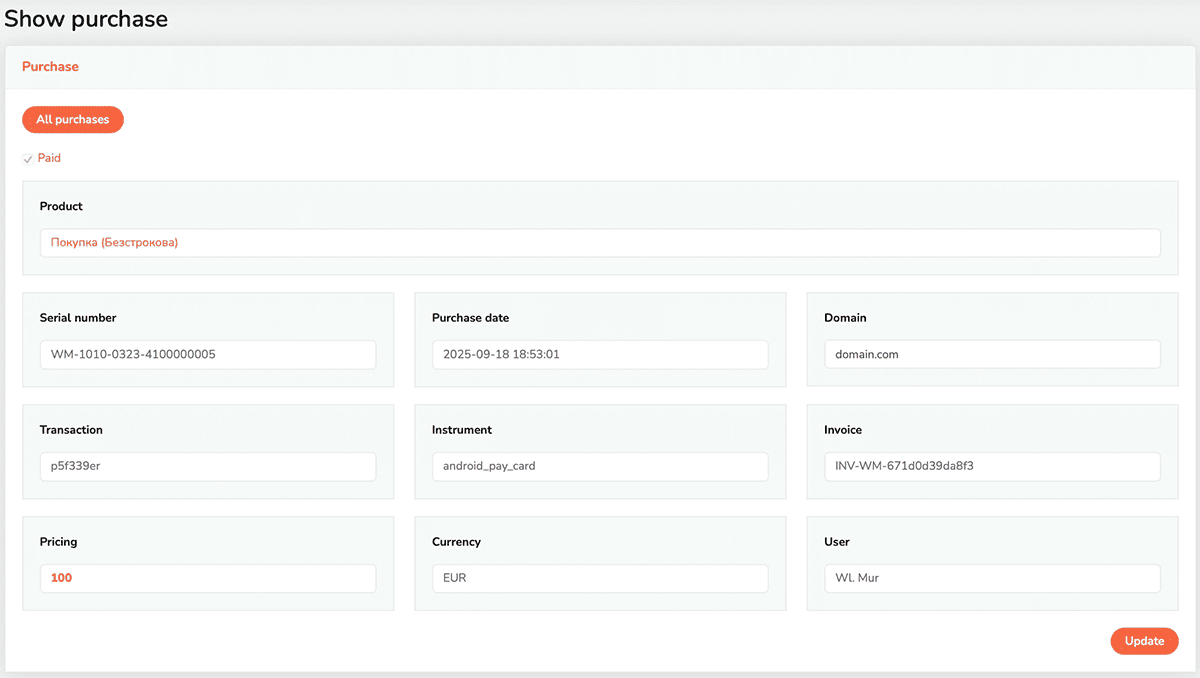Click the Update button
This screenshot has height=678, width=1200.
pos(1144,641)
